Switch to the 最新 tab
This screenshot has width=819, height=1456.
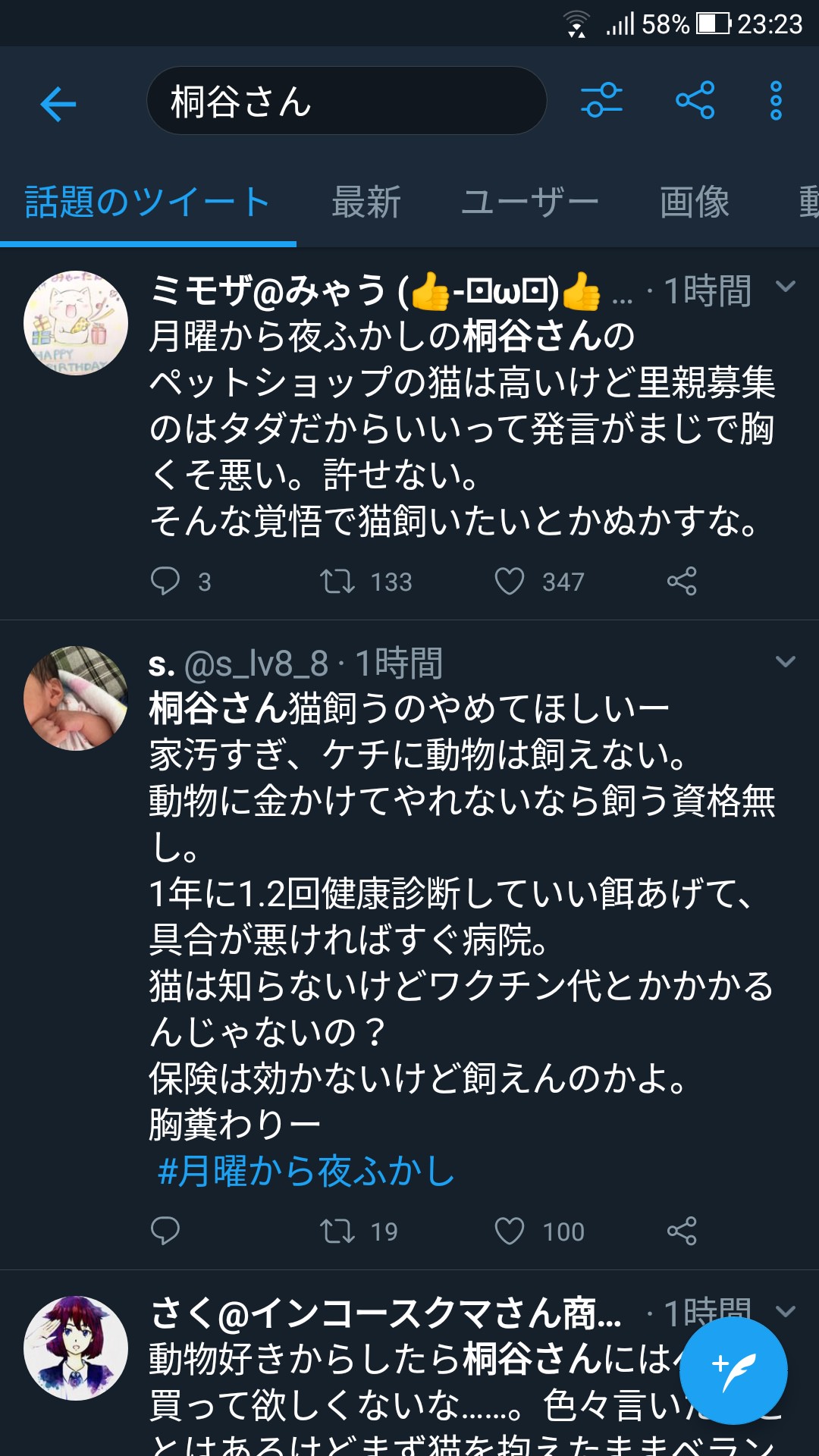[x=366, y=202]
